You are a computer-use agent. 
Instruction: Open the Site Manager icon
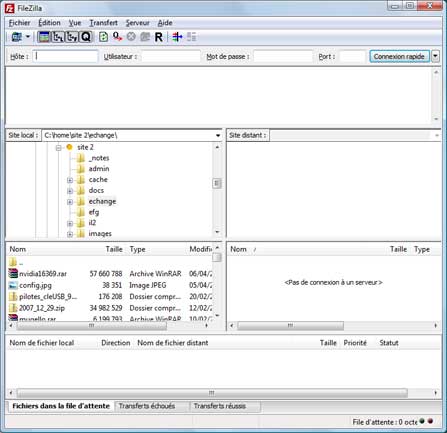[x=16, y=37]
